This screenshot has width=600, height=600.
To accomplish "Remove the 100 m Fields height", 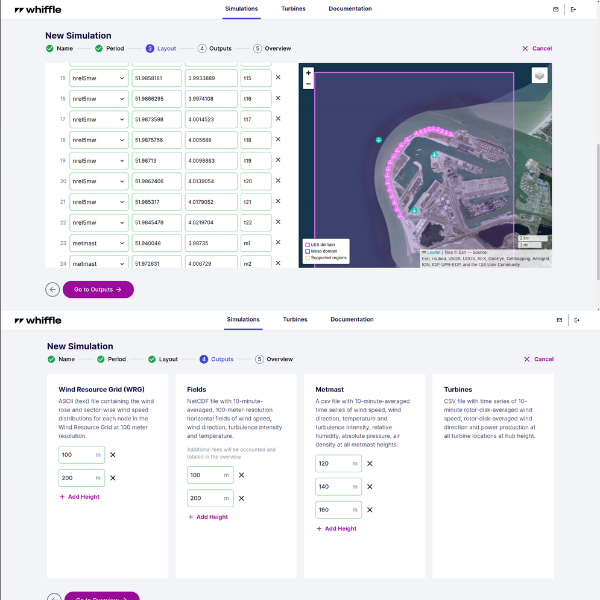I will click(241, 475).
